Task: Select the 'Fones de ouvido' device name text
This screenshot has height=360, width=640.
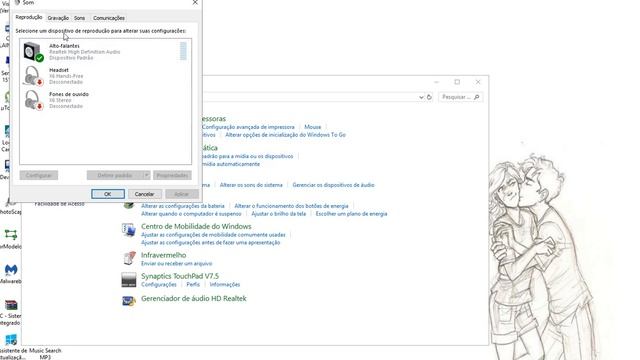Action: (x=69, y=94)
